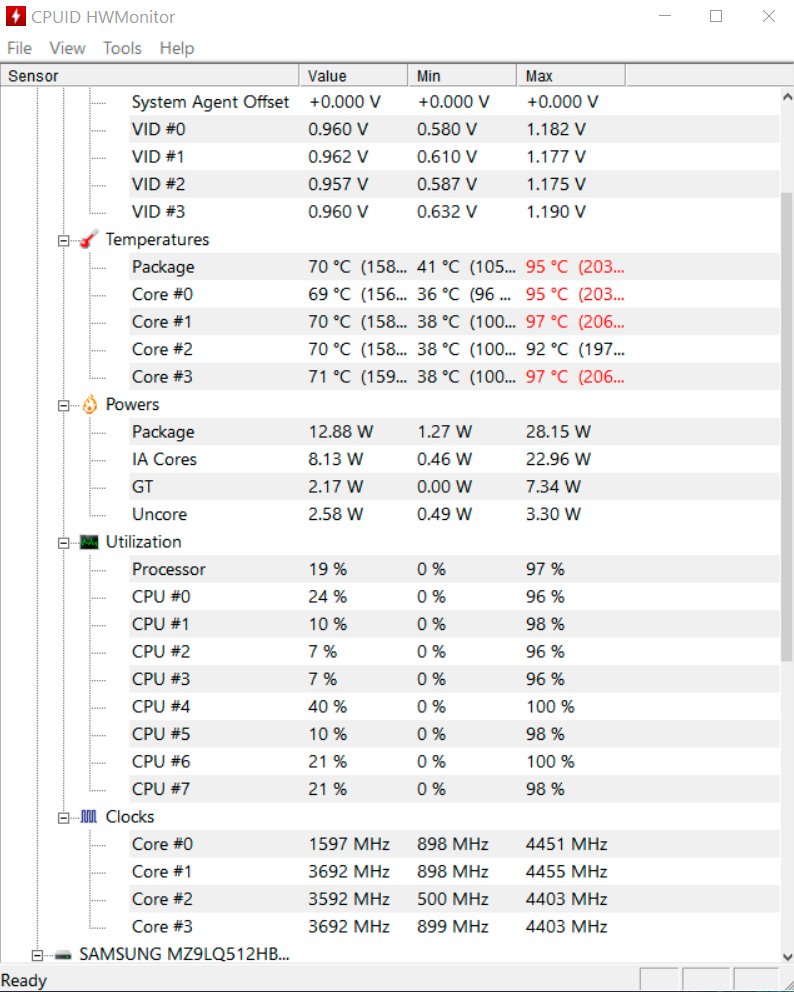Open the Tools menu
Screen dimensions: 794x992
[x=122, y=48]
